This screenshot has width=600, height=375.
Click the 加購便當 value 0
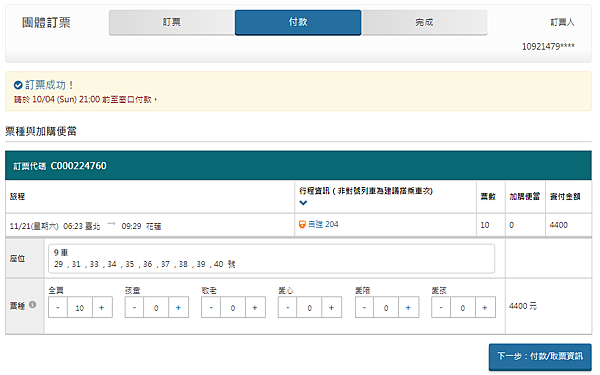pos(512,225)
